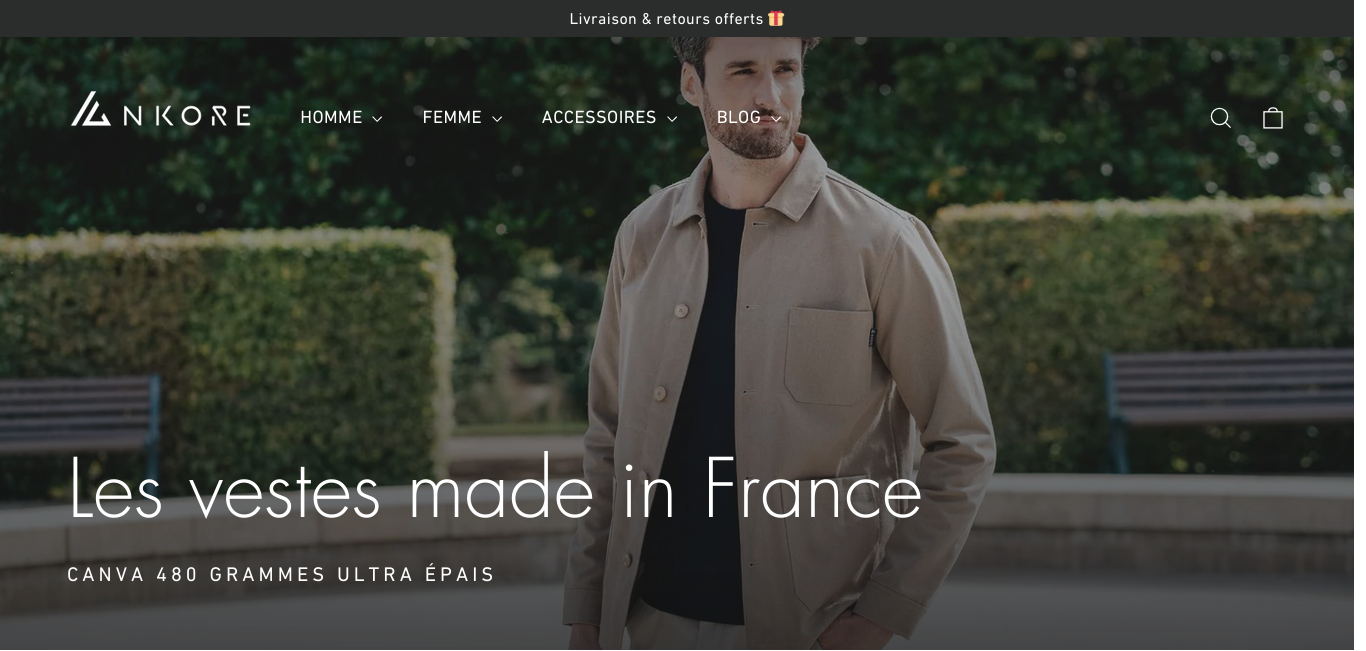This screenshot has height=651, width=1366.
Task: Click the jacket's chest pocket in hero photo
Action: (x=829, y=356)
